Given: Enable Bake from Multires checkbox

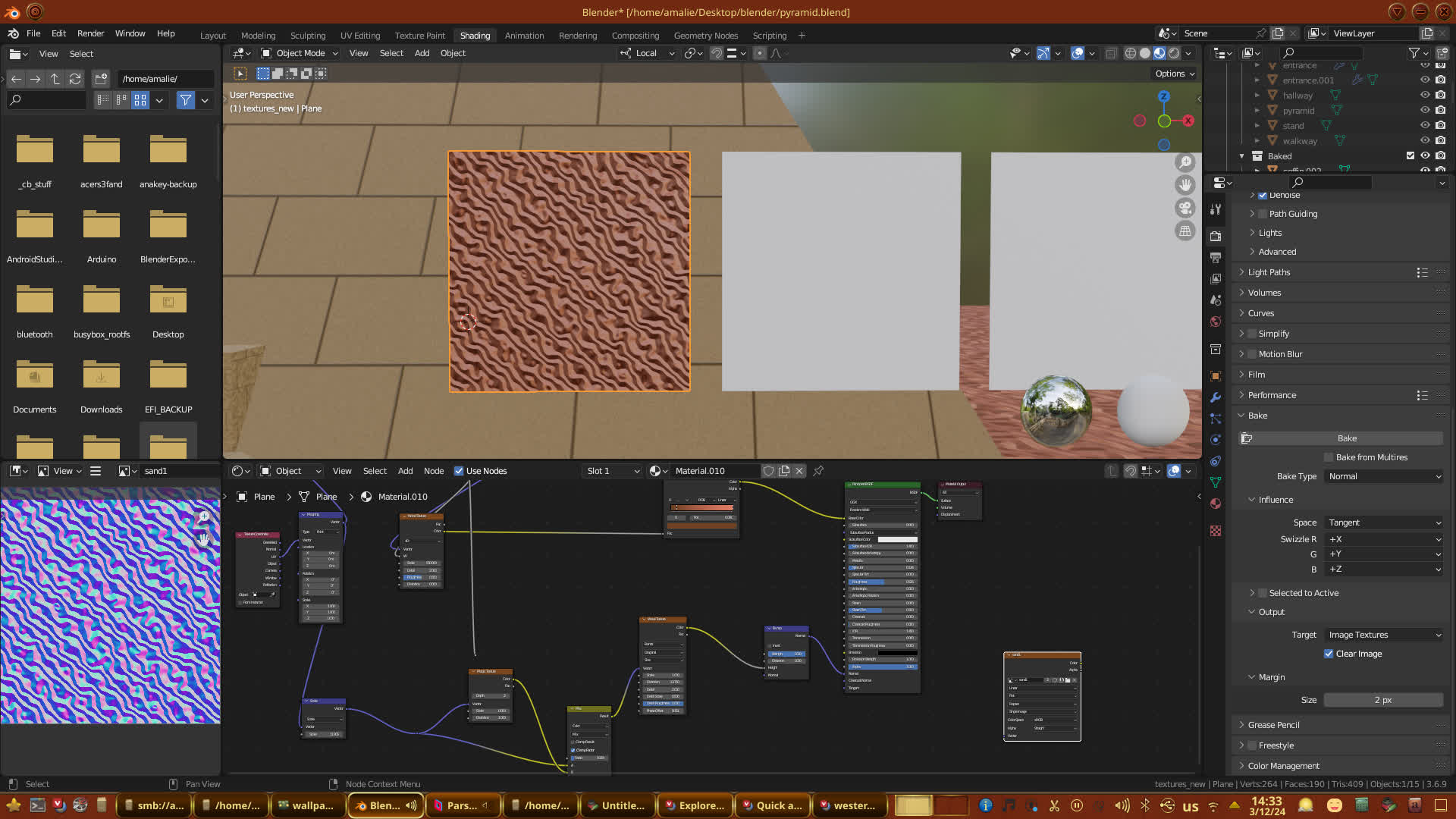Looking at the screenshot, I should pos(1329,457).
